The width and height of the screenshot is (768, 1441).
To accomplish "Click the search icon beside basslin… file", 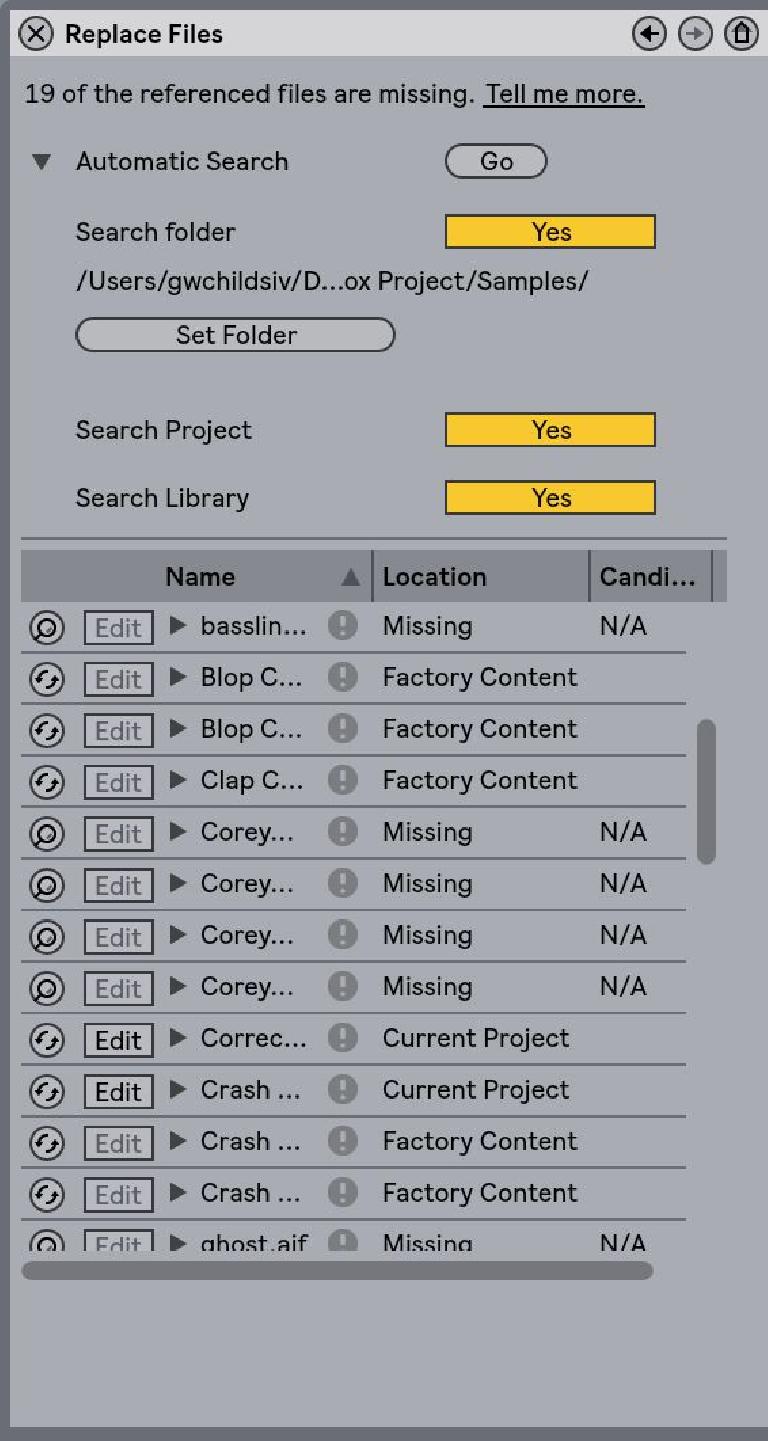I will 46,628.
